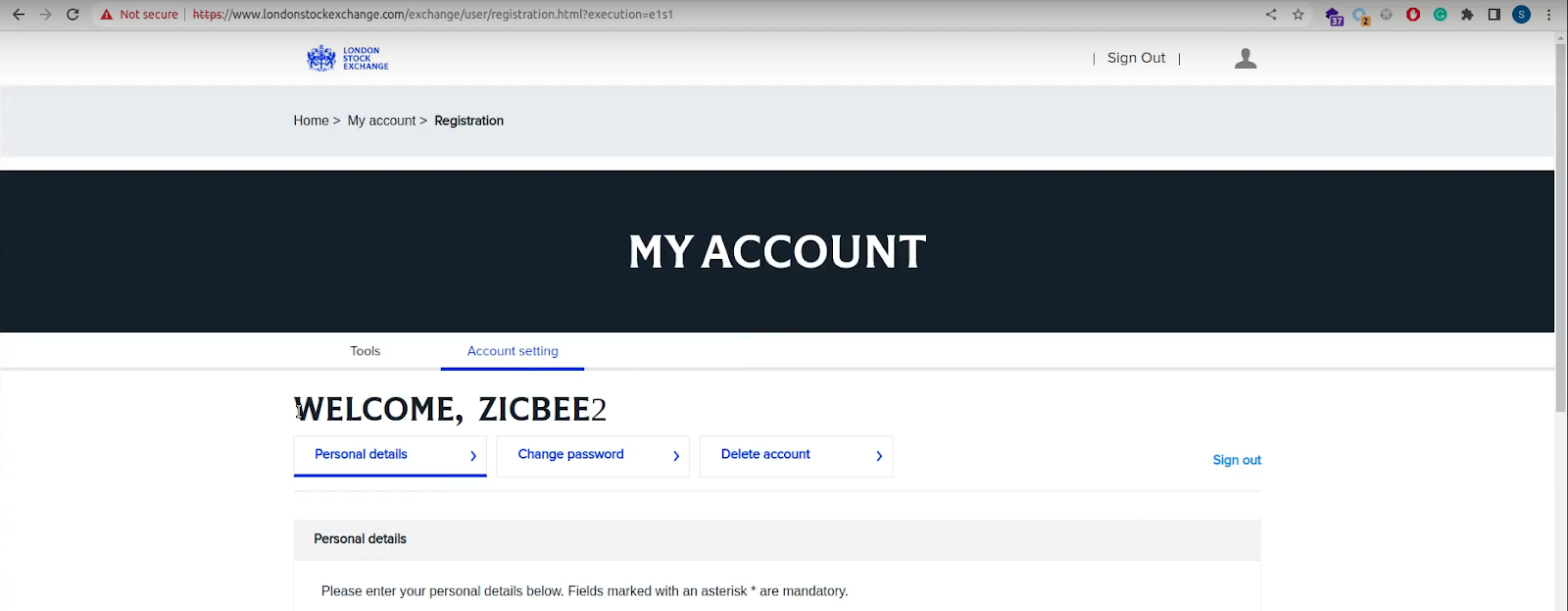
Task: Click the London Stock Exchange logo
Action: click(x=347, y=59)
